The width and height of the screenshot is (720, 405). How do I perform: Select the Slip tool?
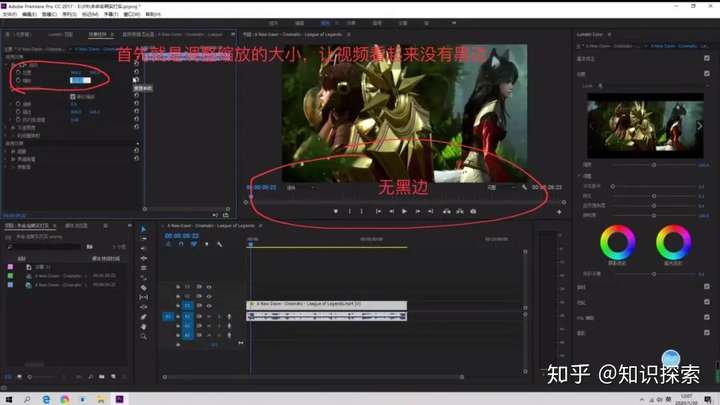143,297
